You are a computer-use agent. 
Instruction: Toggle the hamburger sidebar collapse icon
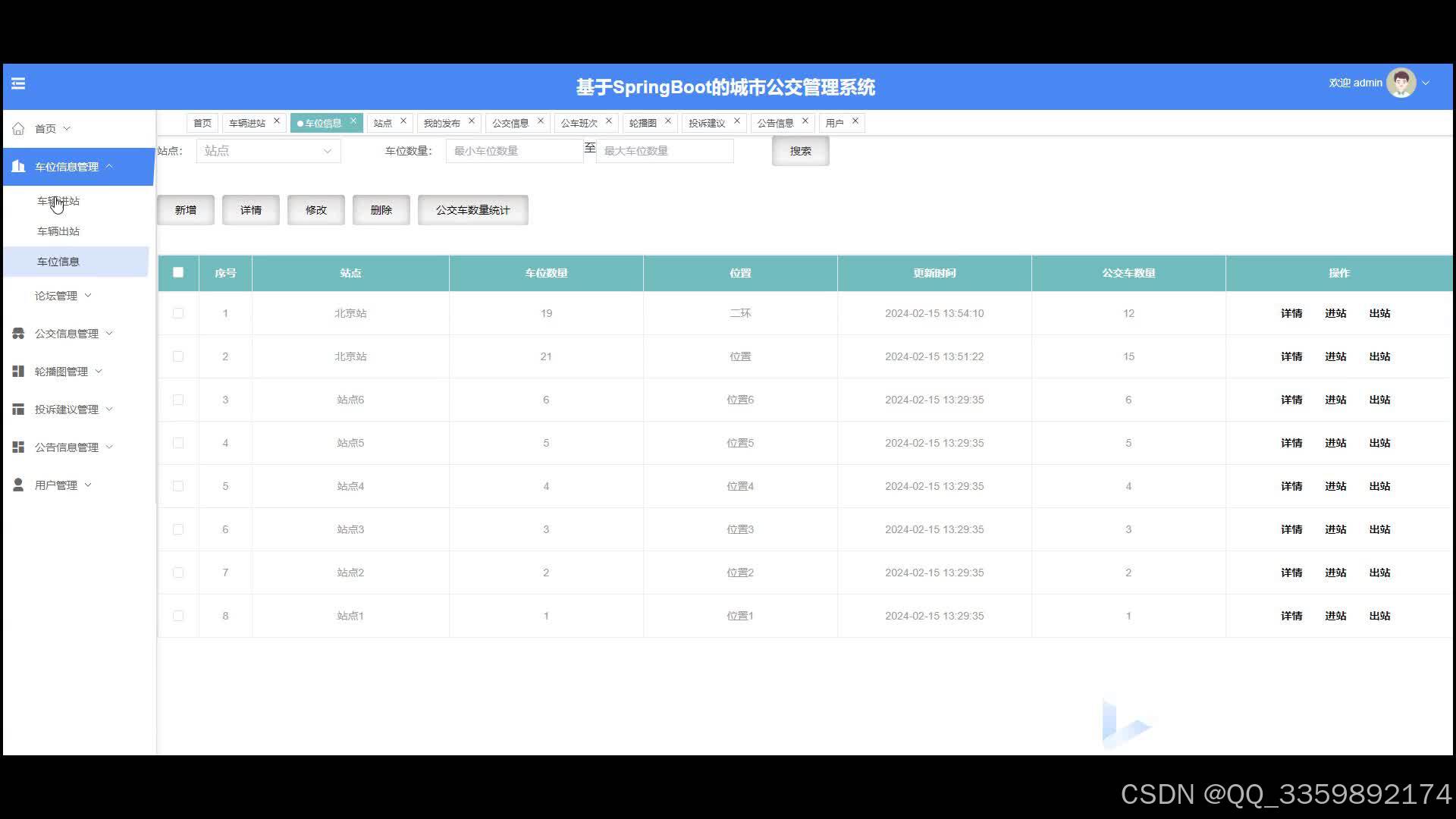click(x=18, y=83)
